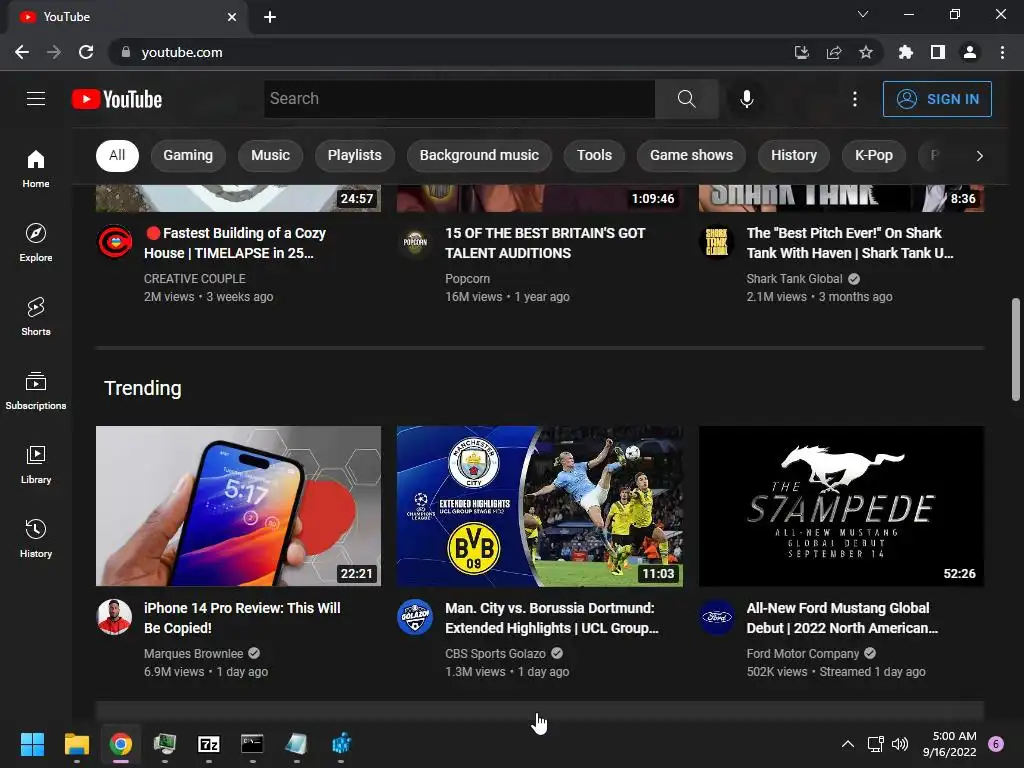The image size is (1024, 768).
Task: Open CBS Sports Golazo channel link
Action: [495, 654]
